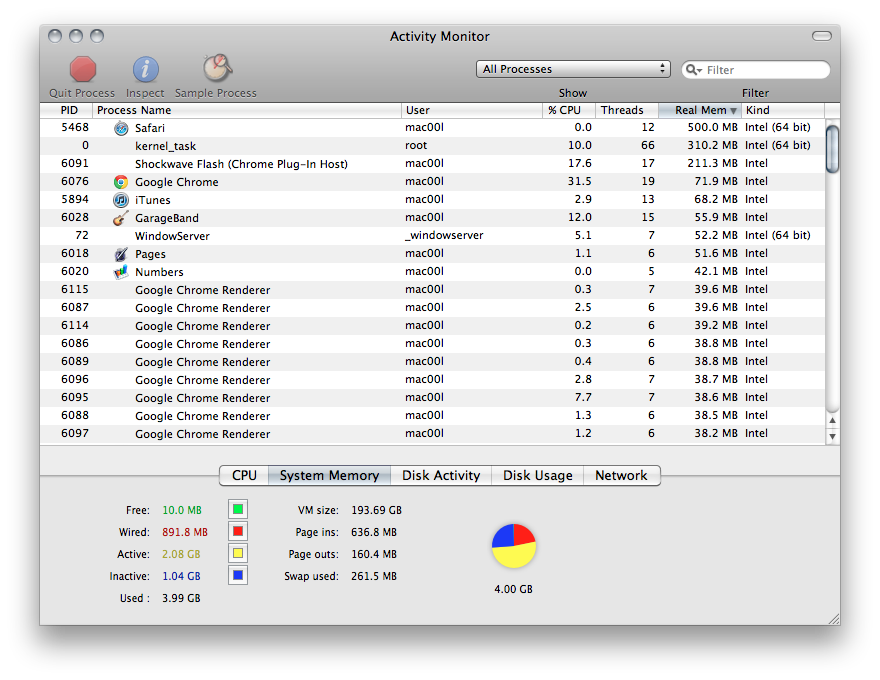880x680 pixels.
Task: Click the magnifier icon in Filter field
Action: [694, 70]
